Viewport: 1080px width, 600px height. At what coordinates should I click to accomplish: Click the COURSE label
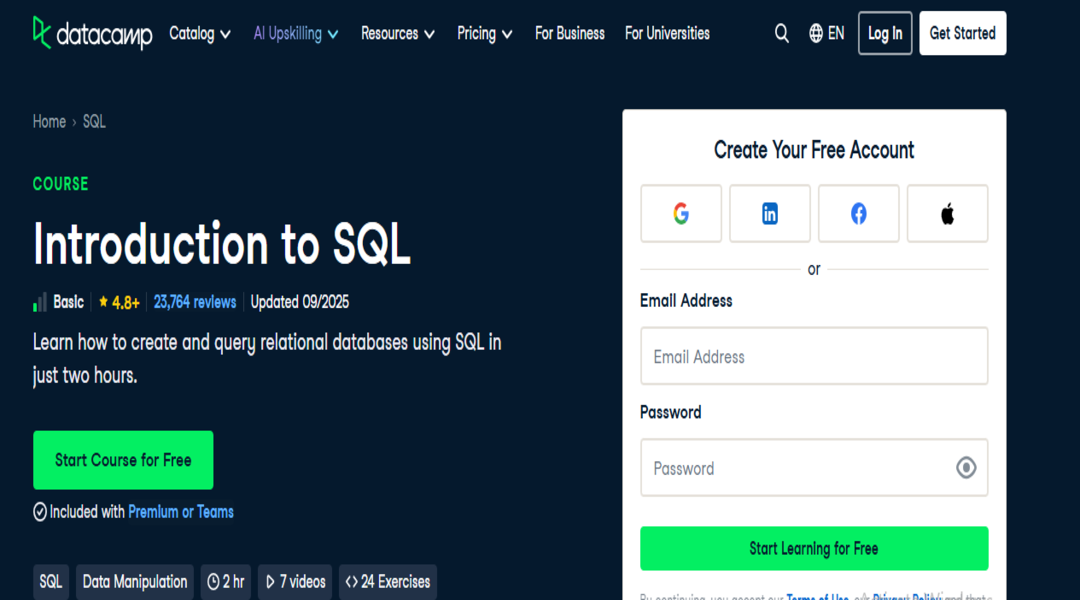[x=61, y=184]
